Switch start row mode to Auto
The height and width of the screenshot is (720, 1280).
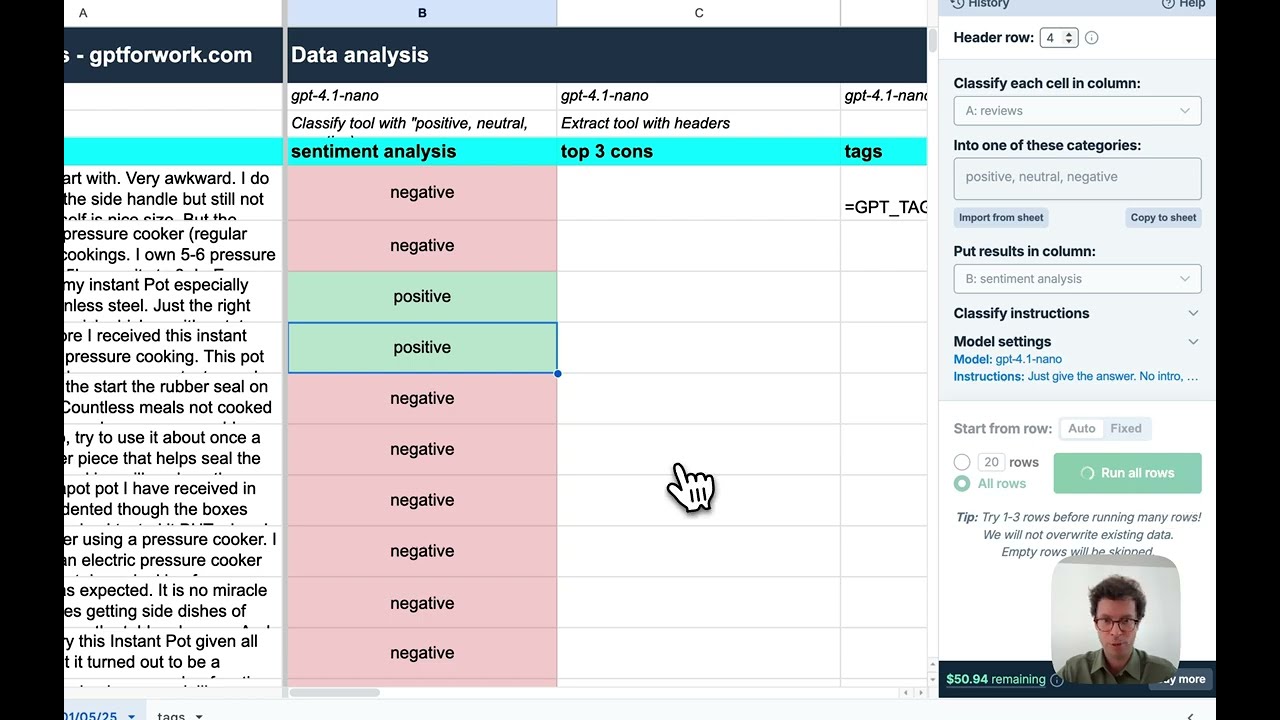tap(1081, 429)
